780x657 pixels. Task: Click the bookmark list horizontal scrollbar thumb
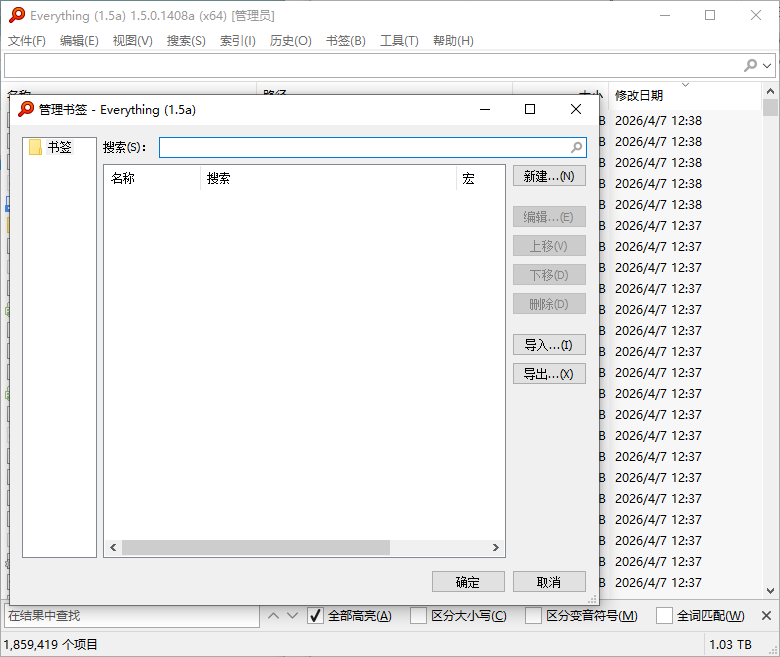click(256, 548)
